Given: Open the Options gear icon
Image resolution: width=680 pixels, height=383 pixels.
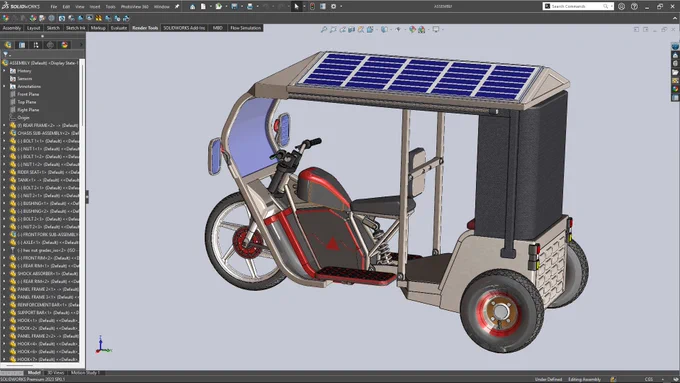Looking at the screenshot, I should (333, 7).
